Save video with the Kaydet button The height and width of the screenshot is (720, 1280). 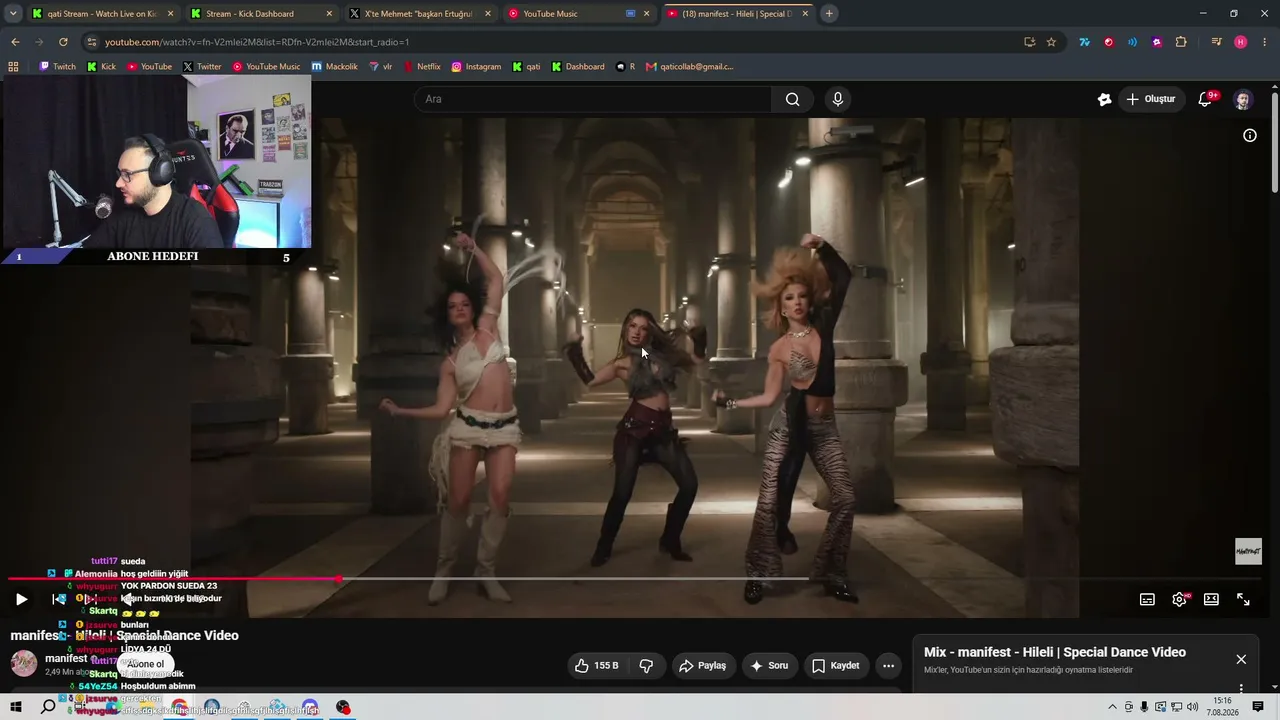[835, 665]
